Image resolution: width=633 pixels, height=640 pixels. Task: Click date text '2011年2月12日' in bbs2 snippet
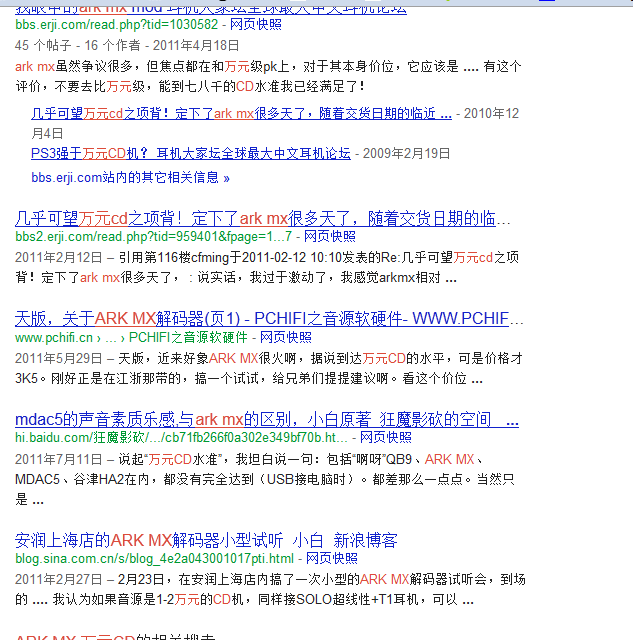point(58,258)
